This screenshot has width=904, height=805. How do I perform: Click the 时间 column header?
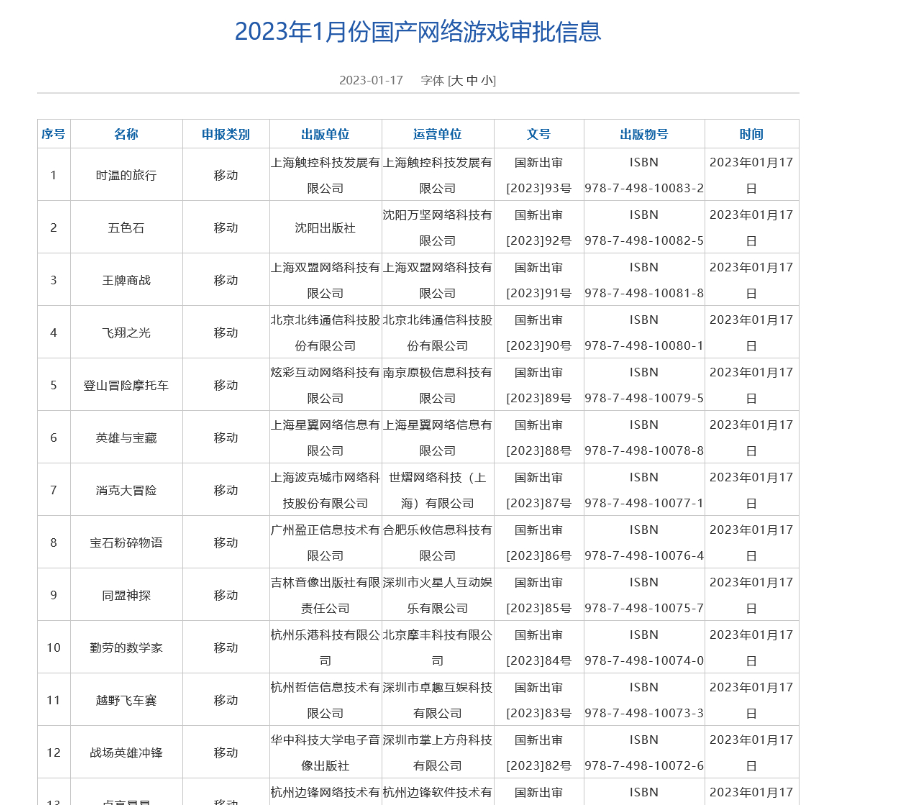coord(751,133)
